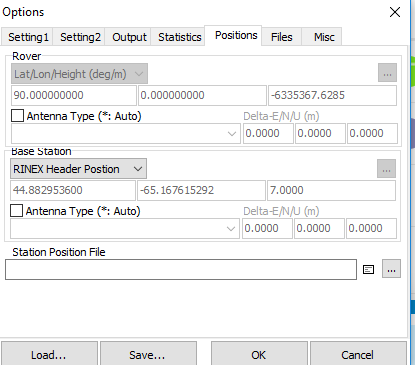Screen dimensions: 415x365
Task: Click the Save... button
Action: click(148, 354)
